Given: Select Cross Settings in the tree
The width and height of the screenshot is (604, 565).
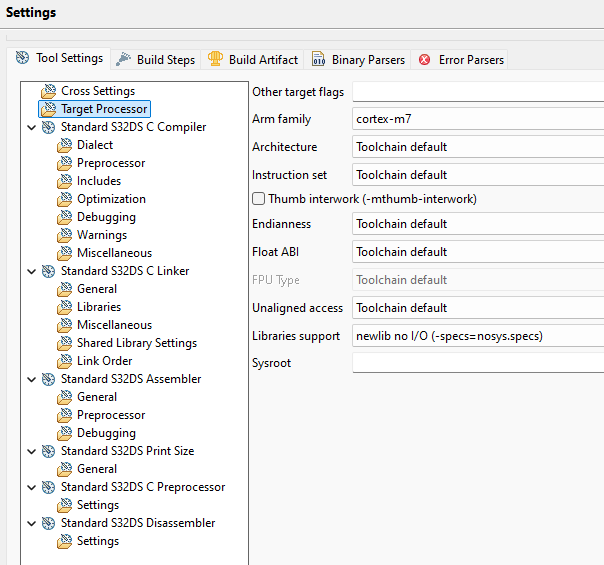Looking at the screenshot, I should 98,91.
